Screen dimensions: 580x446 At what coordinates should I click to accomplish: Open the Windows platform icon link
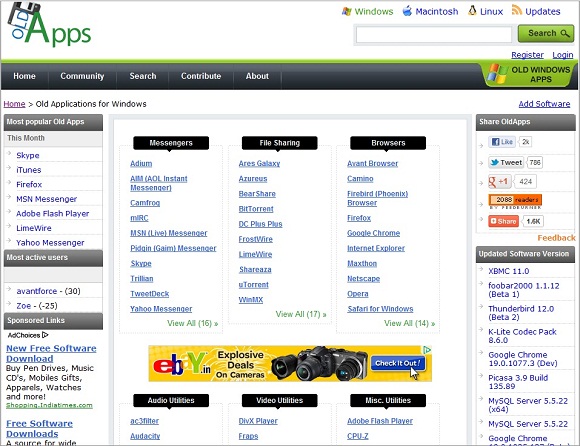click(x=347, y=11)
